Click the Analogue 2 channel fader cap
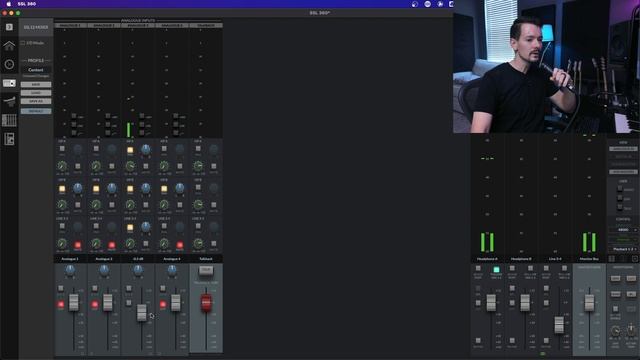This screenshot has height=360, width=640. pos(107,302)
